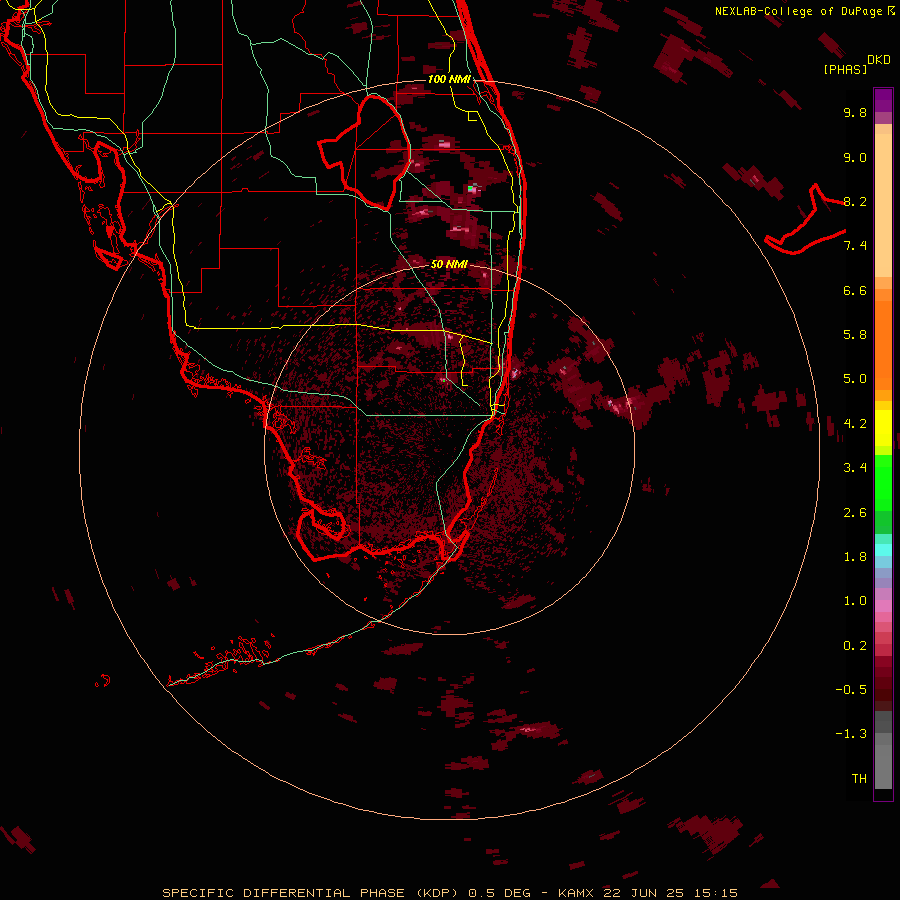Click the 22 JUN 25 15:15 timestamp

click(x=670, y=893)
